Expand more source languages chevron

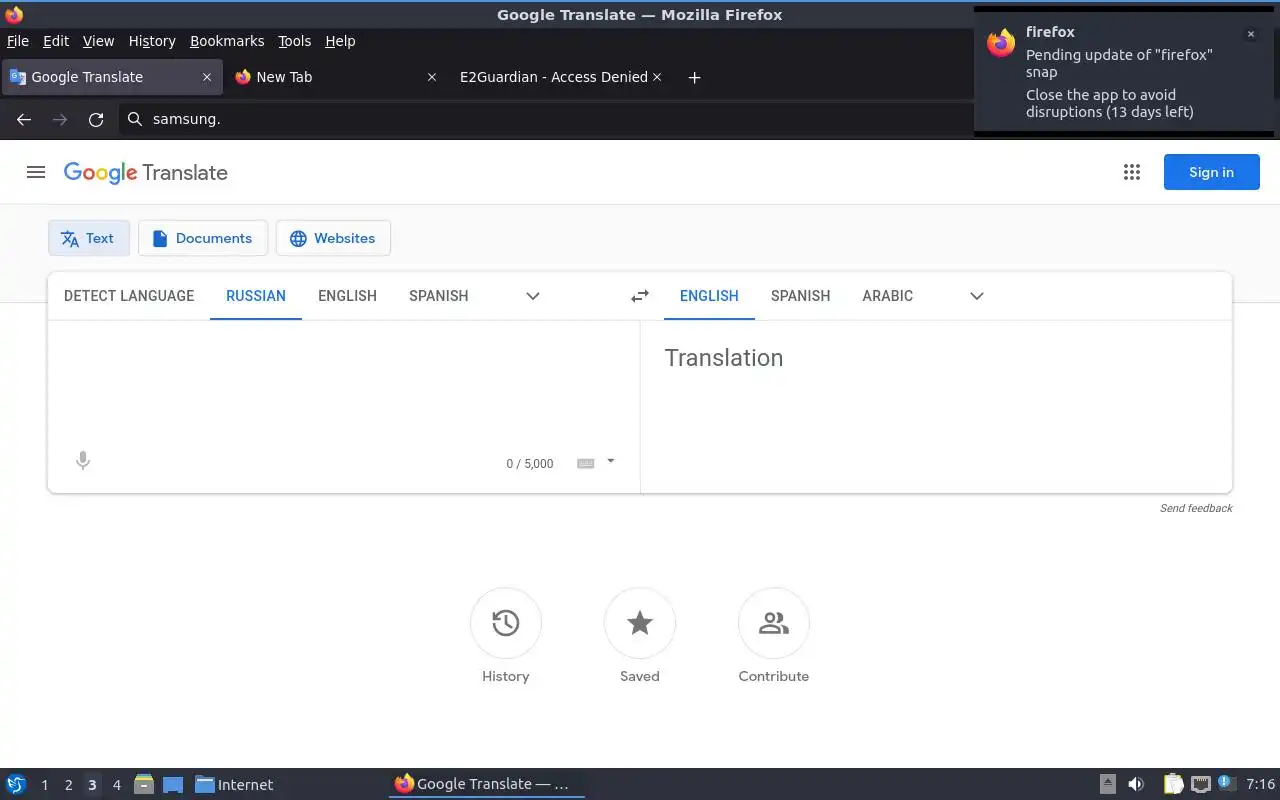pyautogui.click(x=533, y=296)
